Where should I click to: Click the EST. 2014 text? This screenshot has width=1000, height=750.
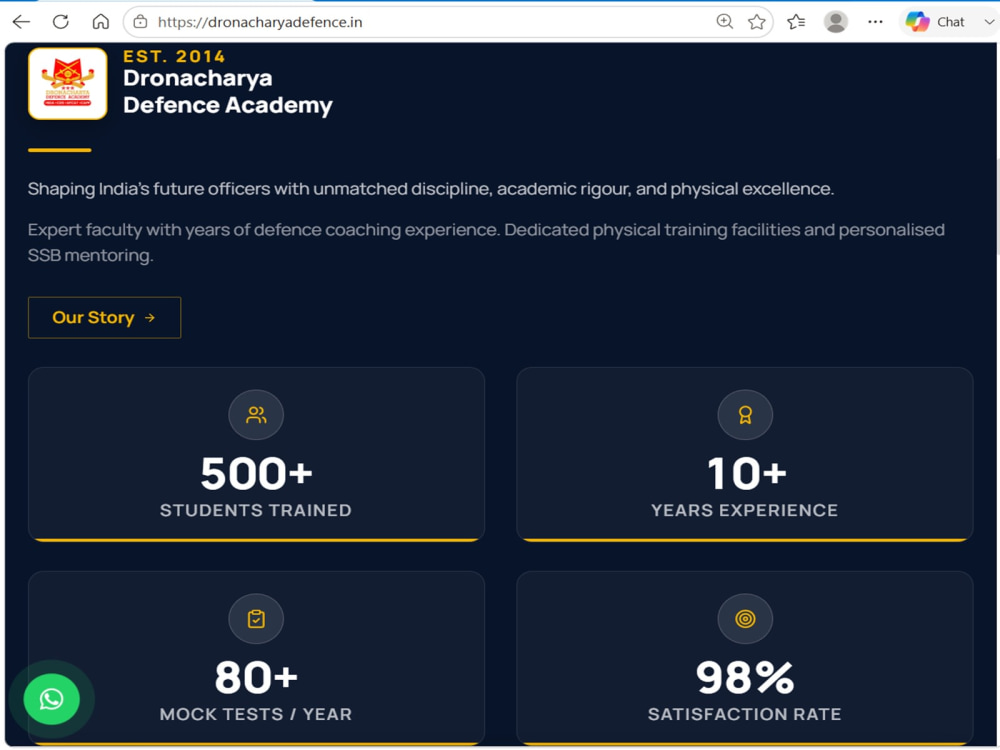tap(174, 57)
